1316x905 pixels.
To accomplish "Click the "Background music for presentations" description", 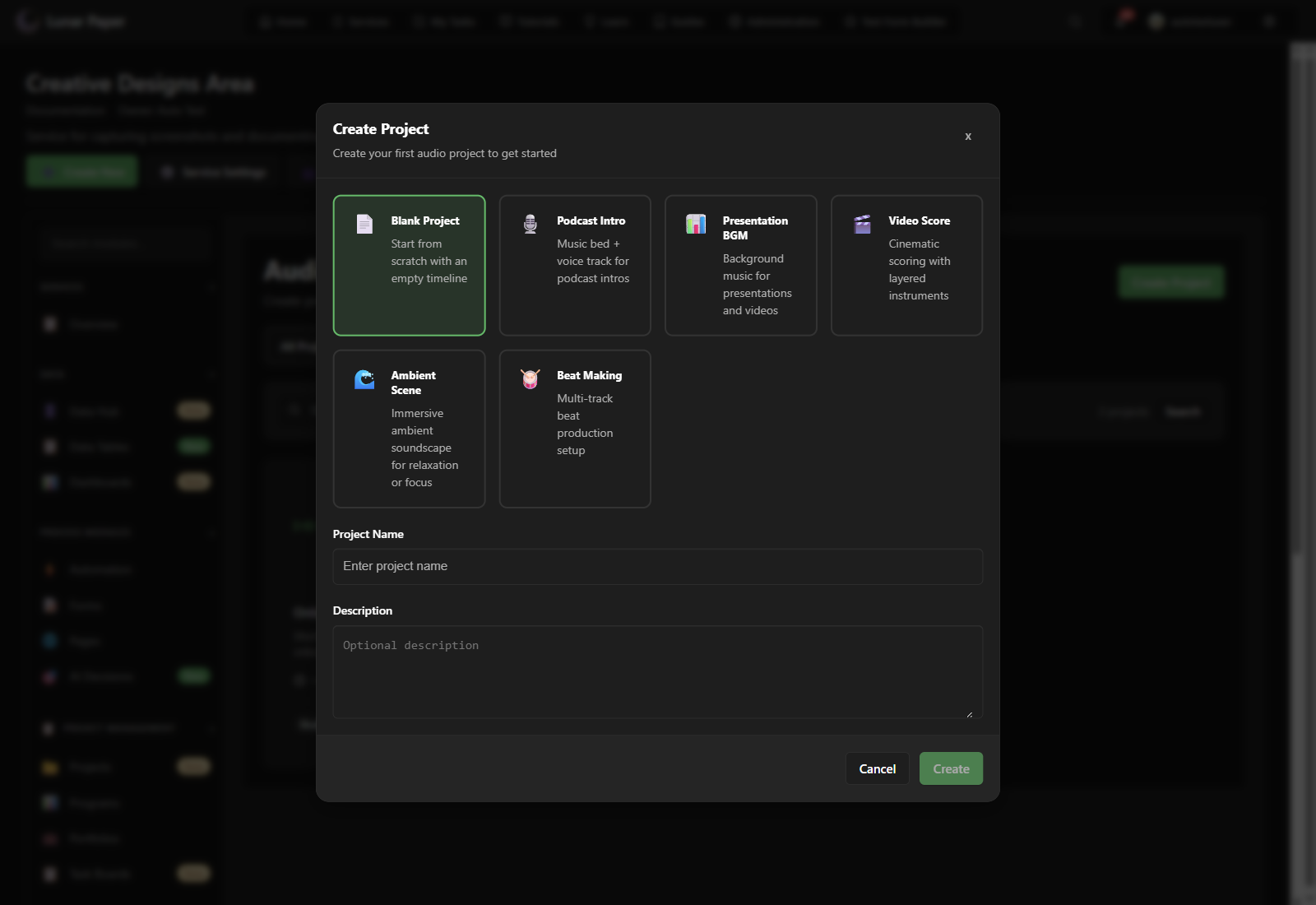I will 758,285.
